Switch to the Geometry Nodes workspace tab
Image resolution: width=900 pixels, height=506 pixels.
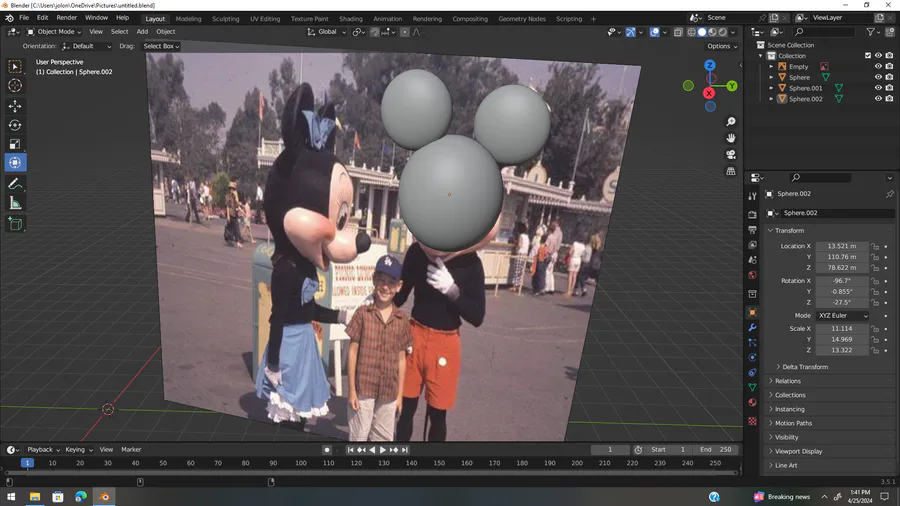pos(522,19)
